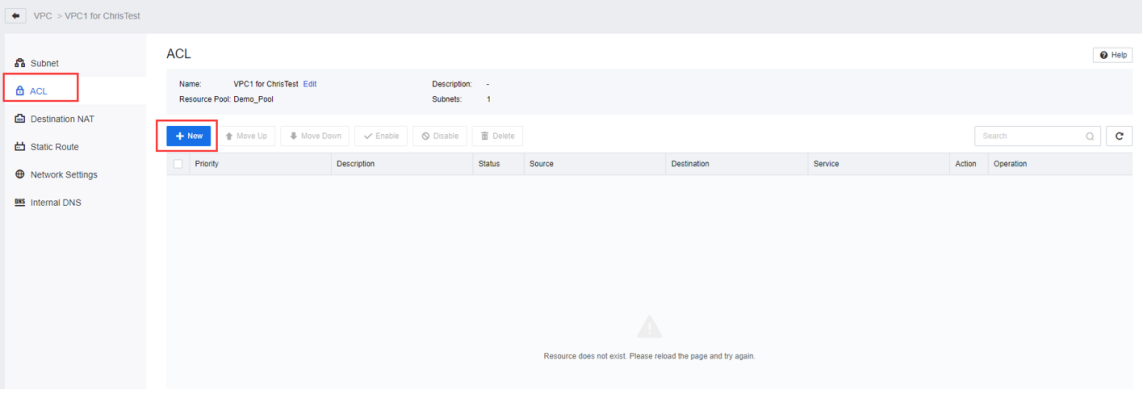Click the Demo_Pool resource pool value
The image size is (1143, 394).
253,99
